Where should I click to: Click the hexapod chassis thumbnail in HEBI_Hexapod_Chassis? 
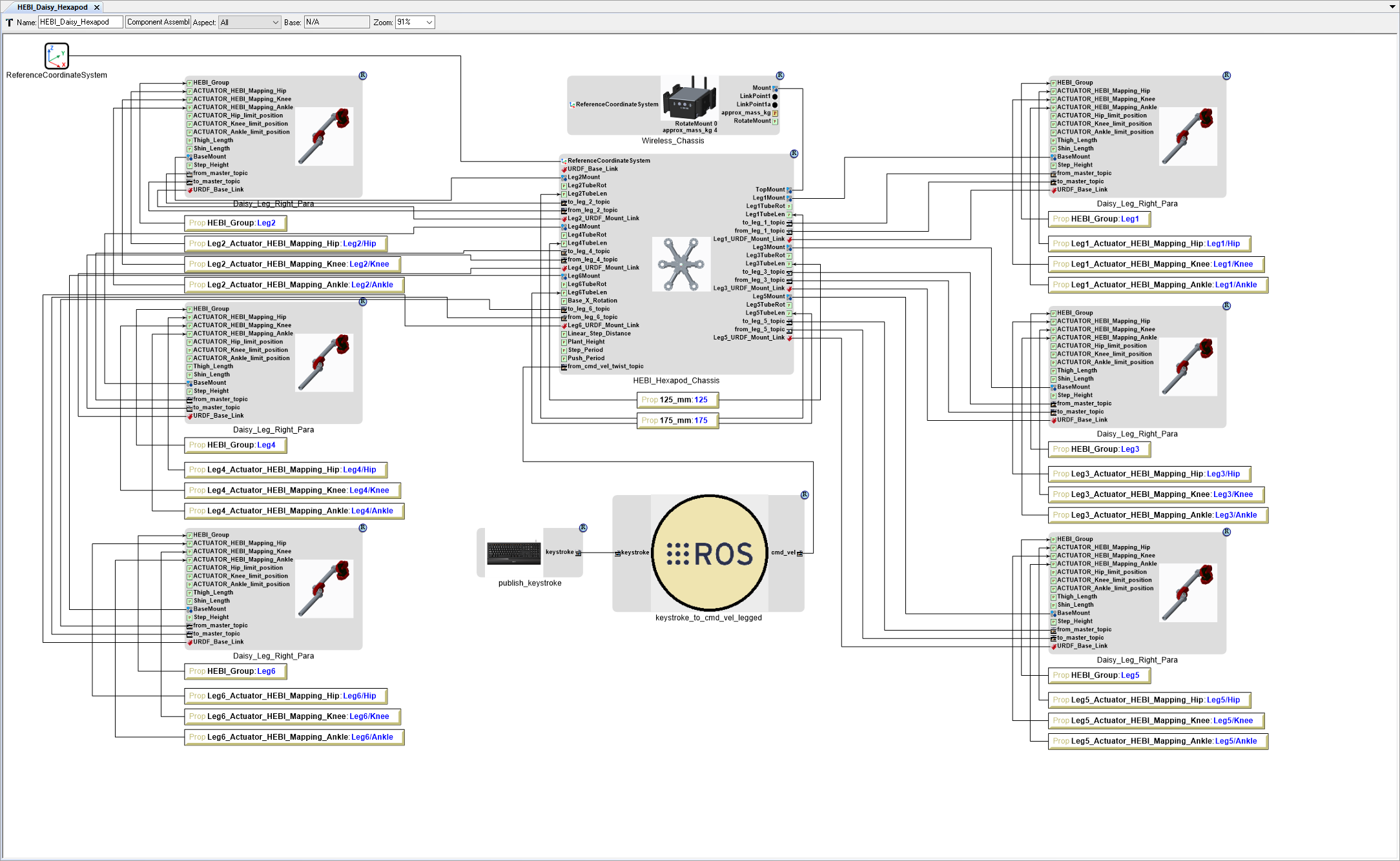pos(681,264)
